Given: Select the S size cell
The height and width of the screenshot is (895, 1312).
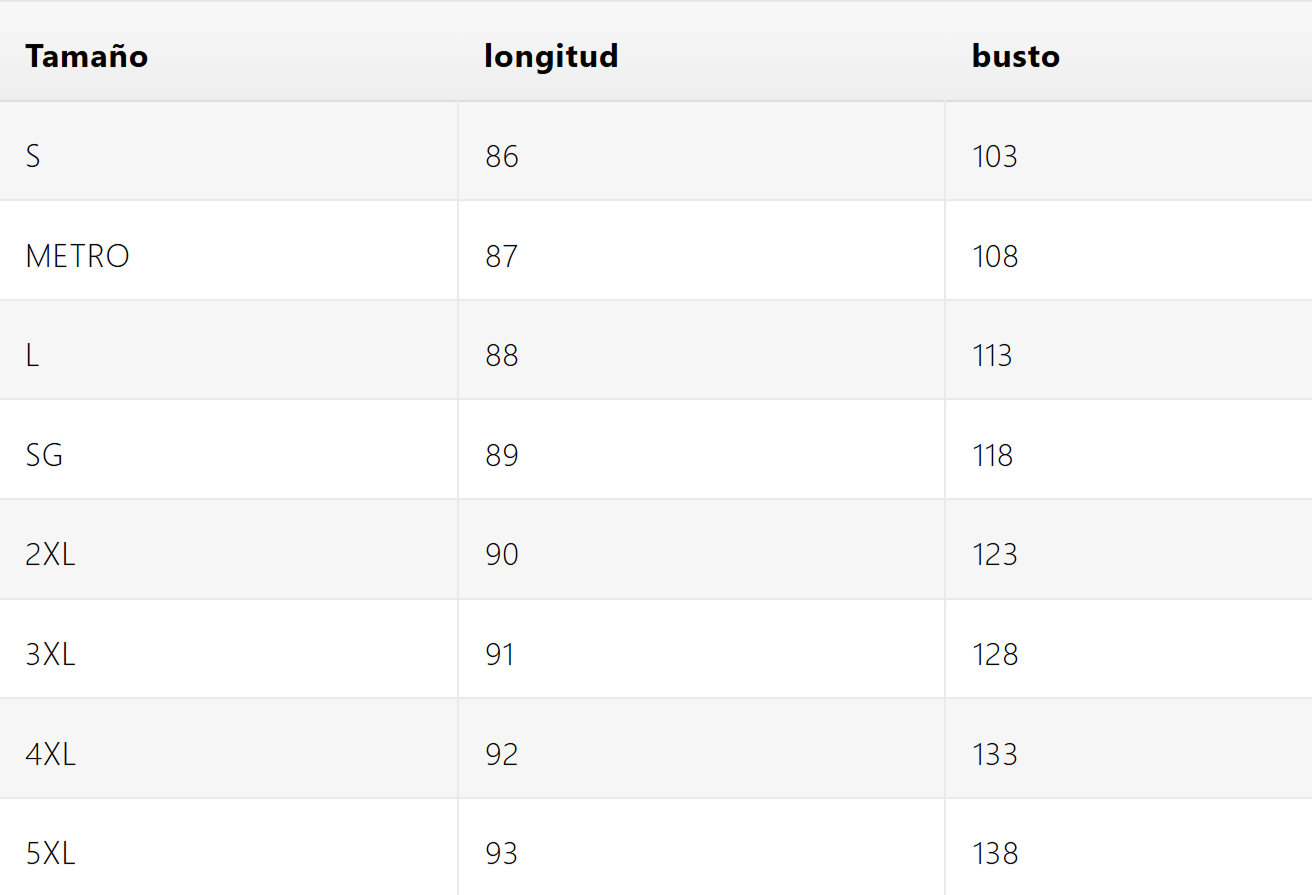Looking at the screenshot, I should click(x=33, y=156).
